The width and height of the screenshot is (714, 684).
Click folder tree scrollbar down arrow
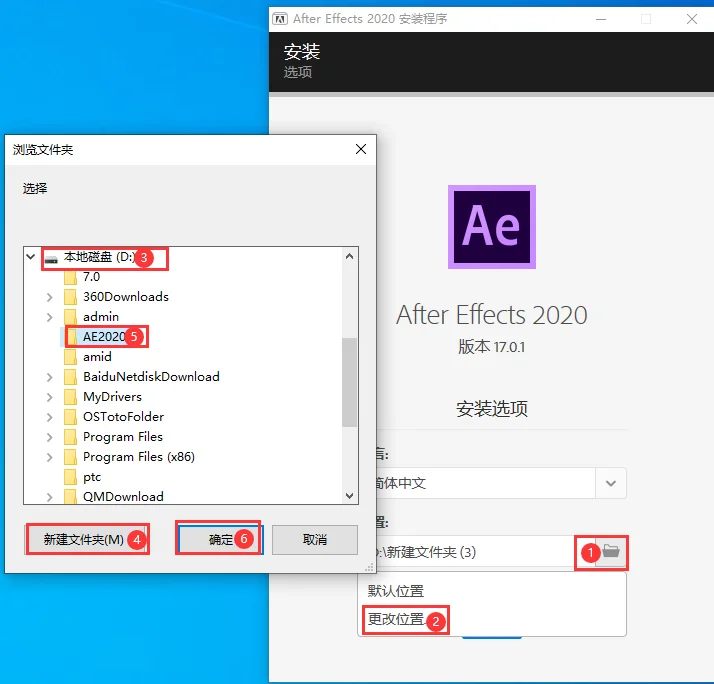click(x=349, y=495)
